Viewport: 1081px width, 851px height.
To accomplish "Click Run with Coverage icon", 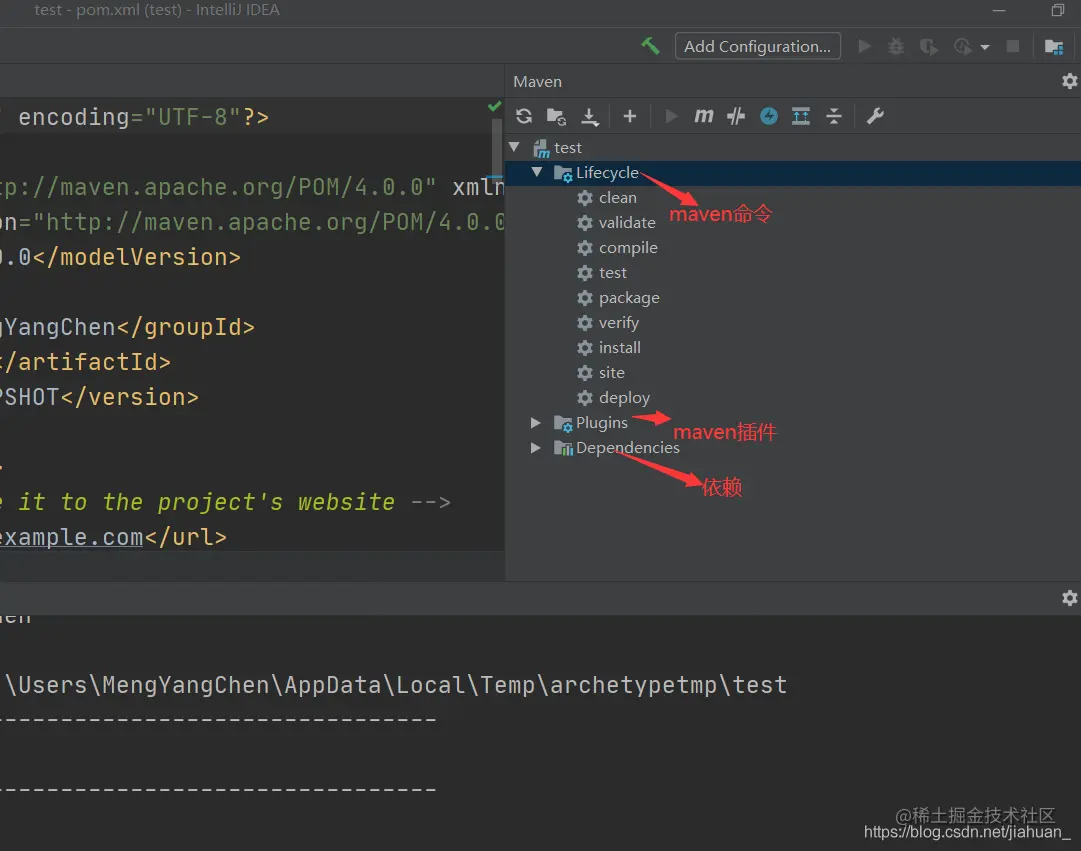I will [929, 47].
